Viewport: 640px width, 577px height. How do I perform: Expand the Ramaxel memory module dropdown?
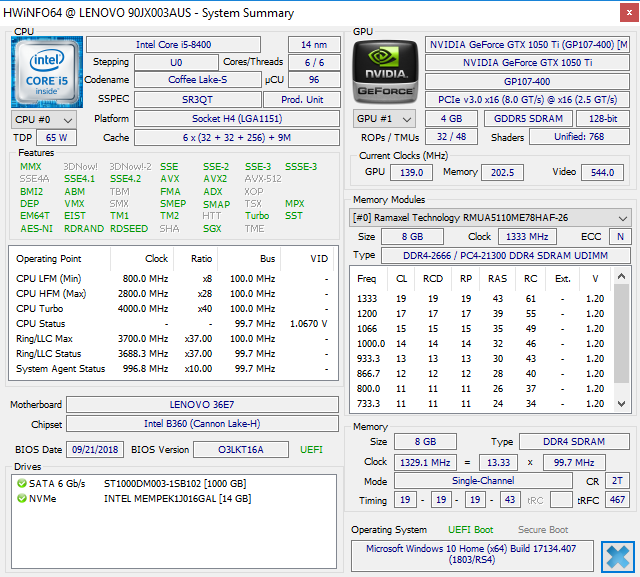490,218
